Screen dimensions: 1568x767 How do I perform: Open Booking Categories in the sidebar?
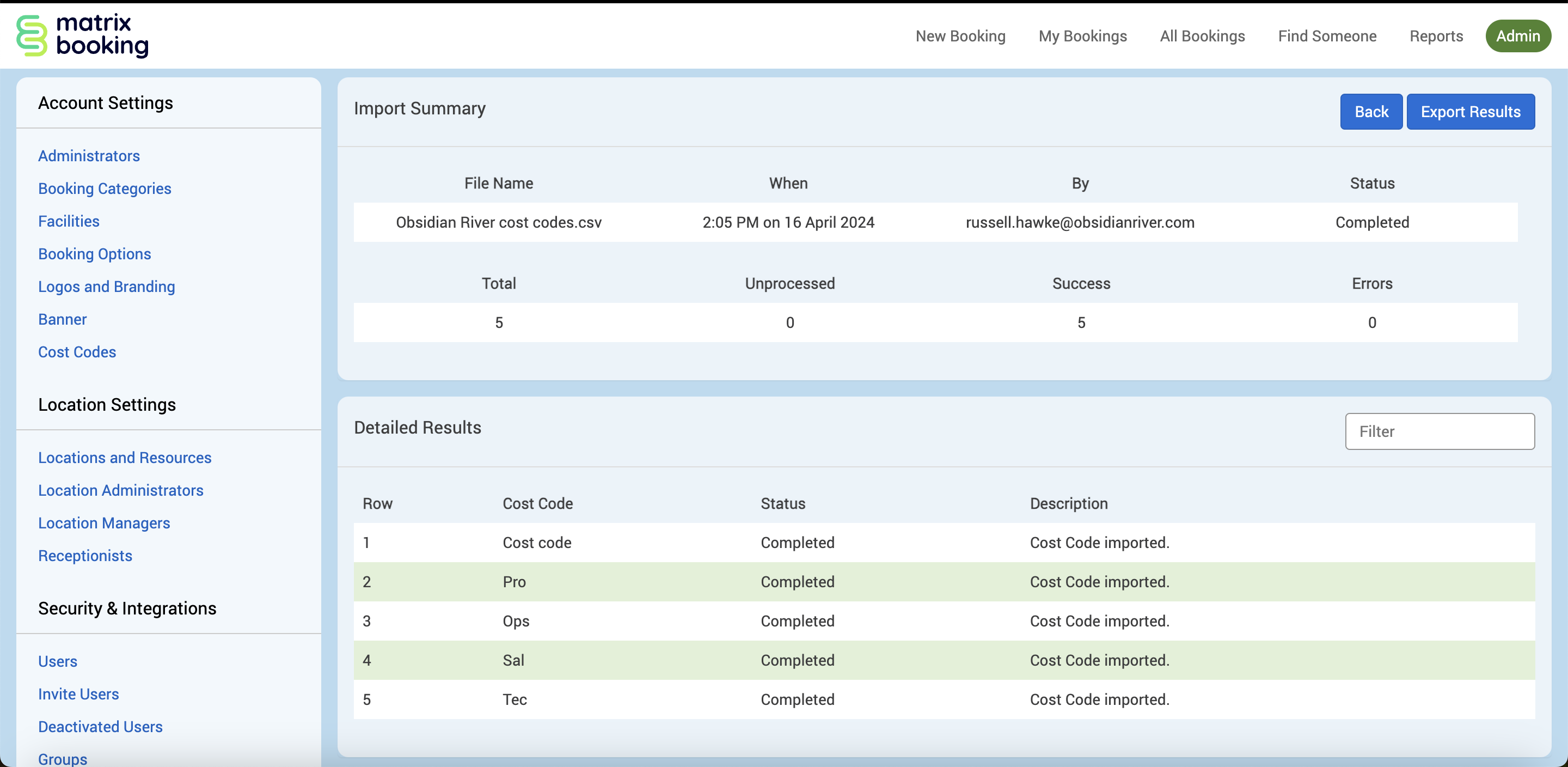coord(105,188)
